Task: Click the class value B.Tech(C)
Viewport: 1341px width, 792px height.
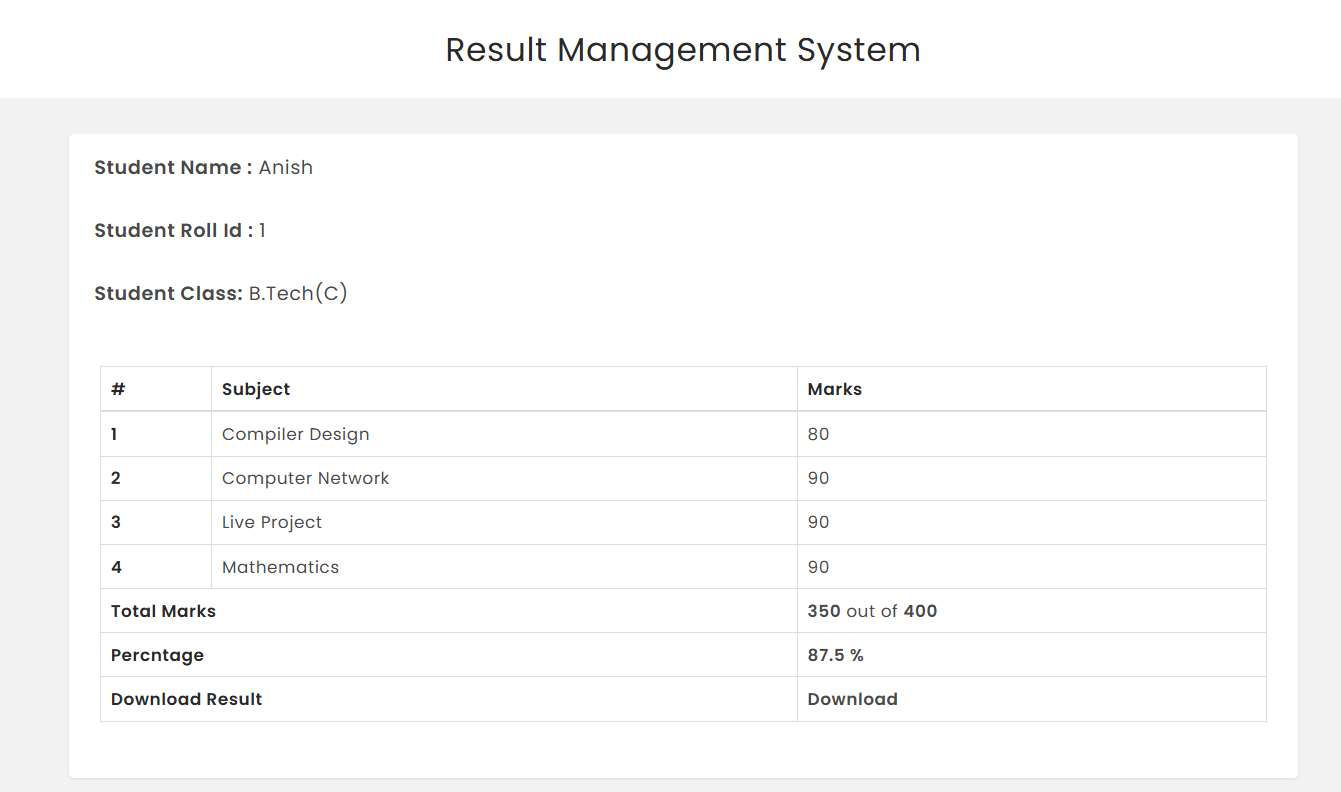Action: click(x=298, y=293)
